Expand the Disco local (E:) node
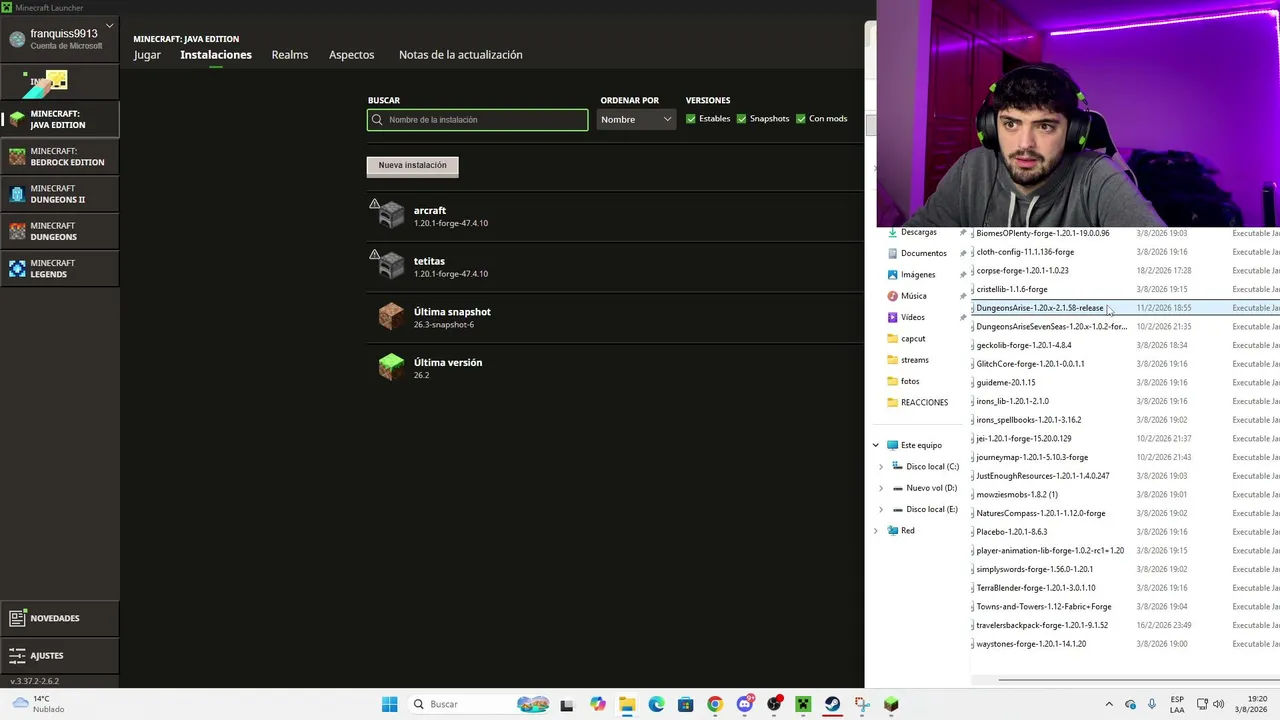Image resolution: width=1280 pixels, height=720 pixels. 881,509
